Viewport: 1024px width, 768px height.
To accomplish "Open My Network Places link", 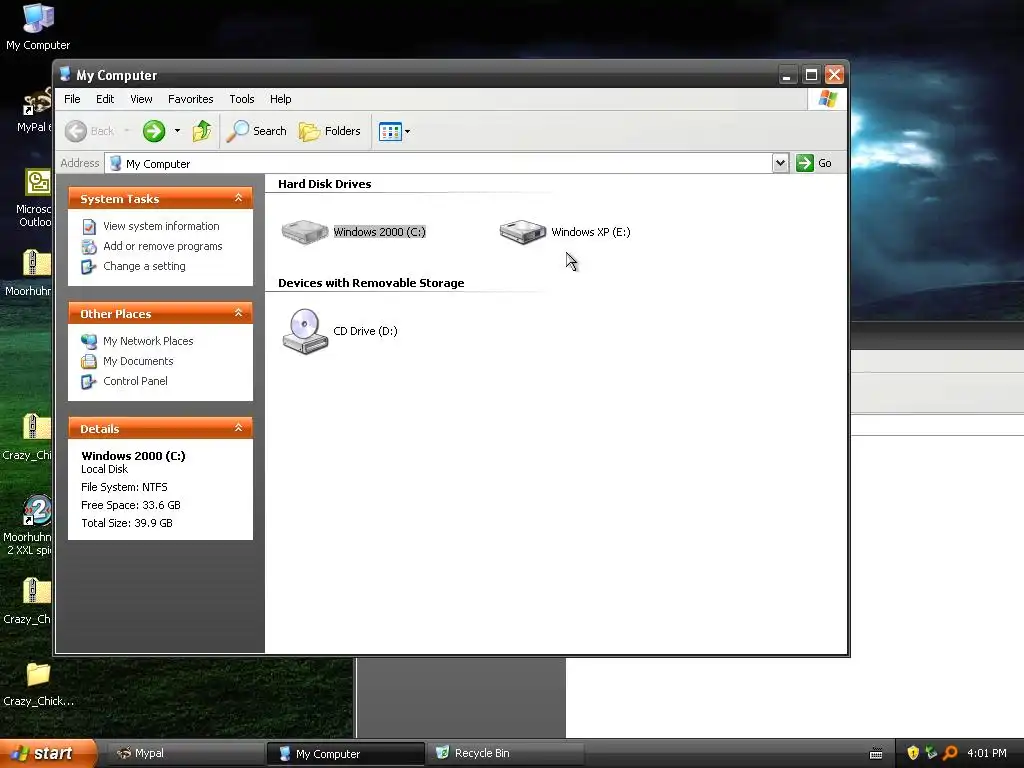I will [148, 341].
